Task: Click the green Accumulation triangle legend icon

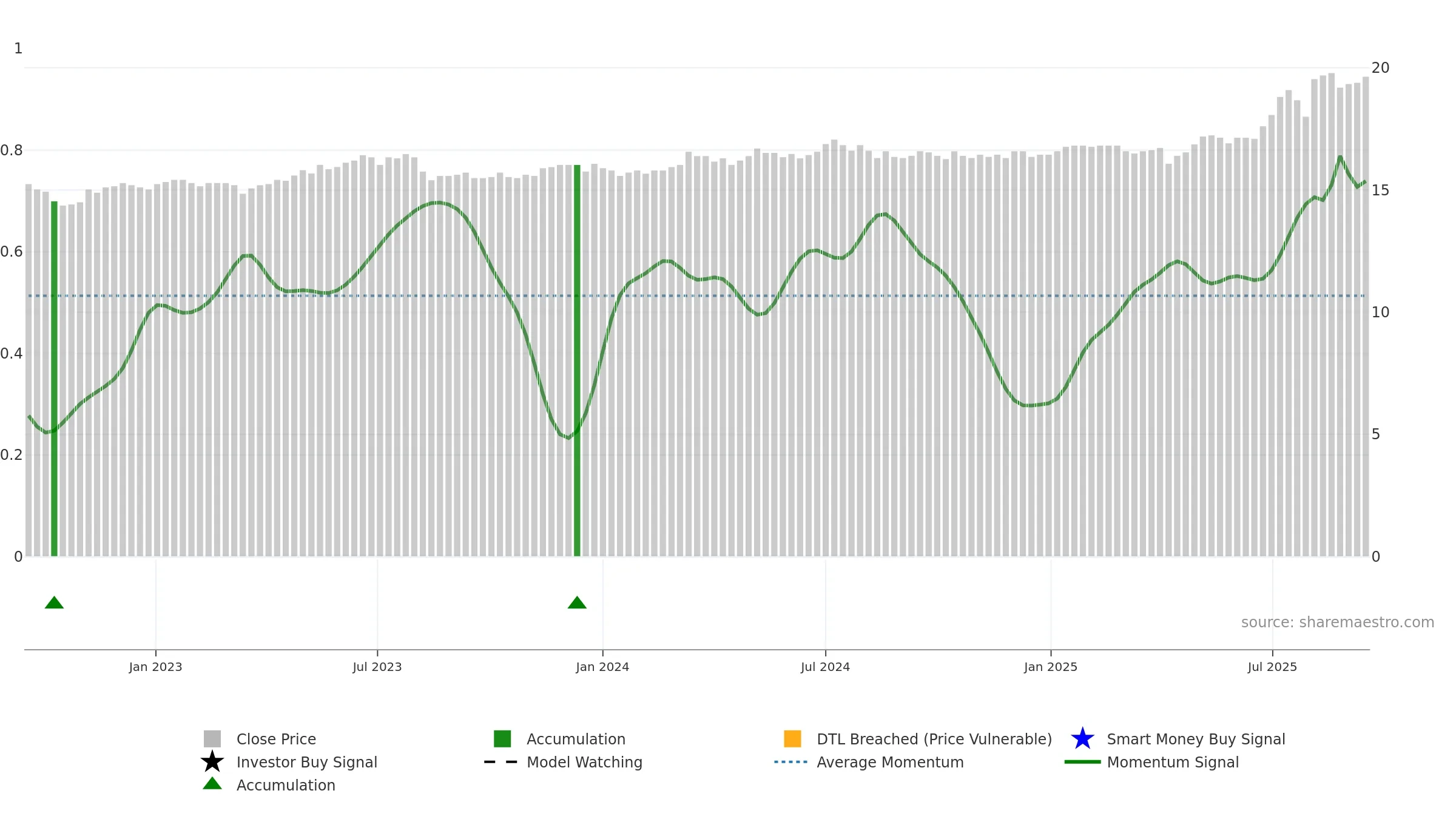Action: coord(212,783)
